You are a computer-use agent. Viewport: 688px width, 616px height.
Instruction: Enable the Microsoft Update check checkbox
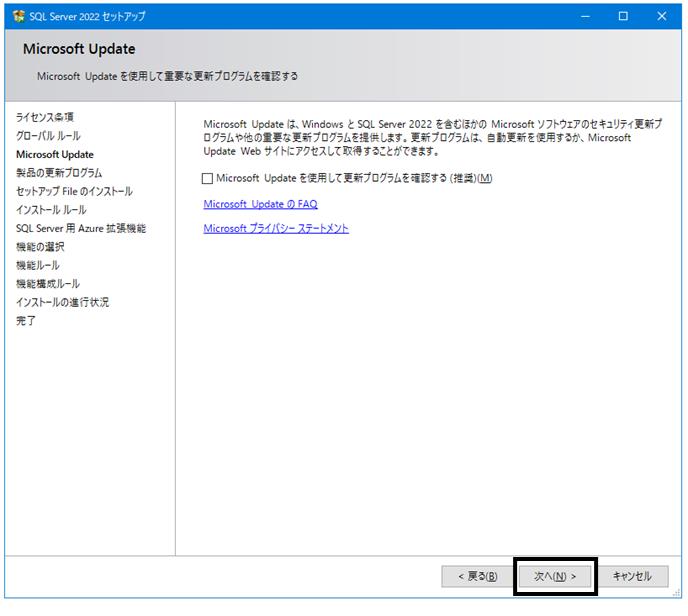[208, 178]
